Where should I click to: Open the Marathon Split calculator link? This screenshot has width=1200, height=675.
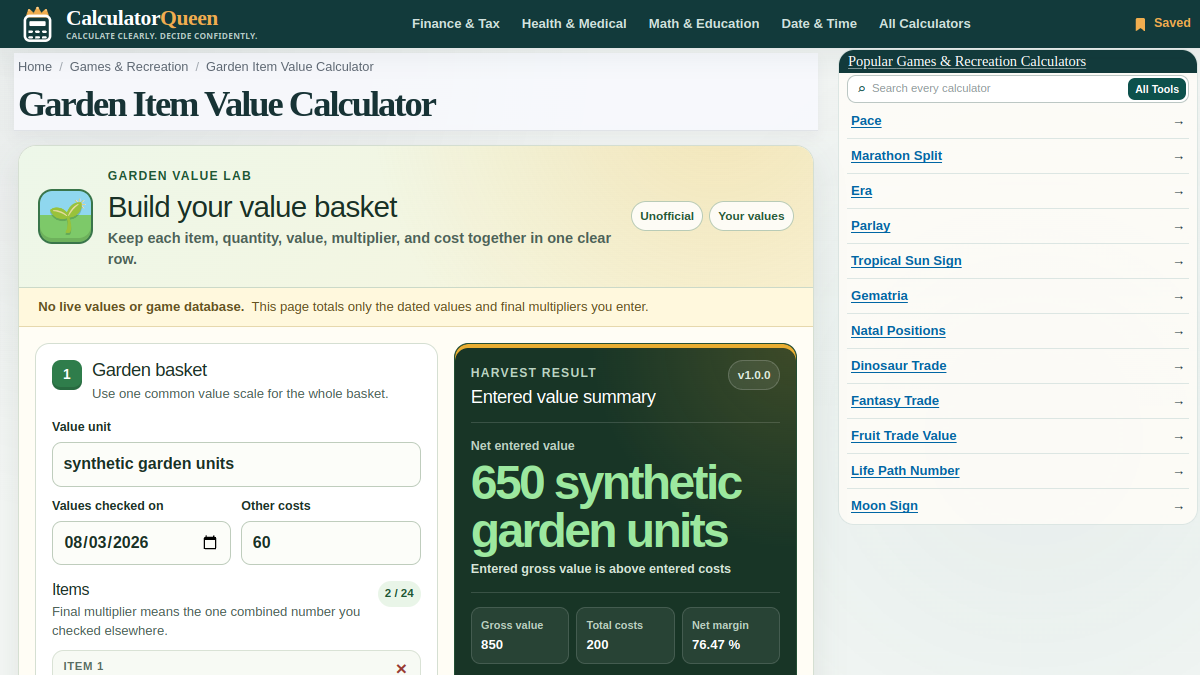coord(896,156)
